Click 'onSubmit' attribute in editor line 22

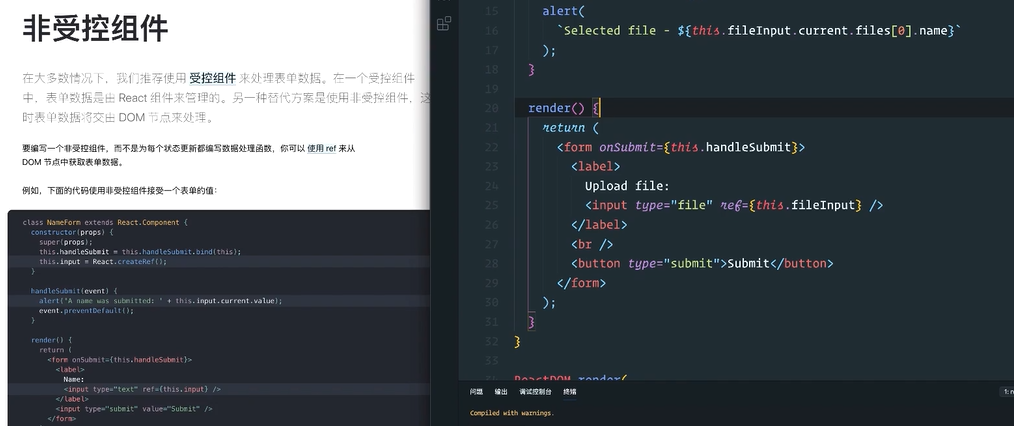[627, 147]
